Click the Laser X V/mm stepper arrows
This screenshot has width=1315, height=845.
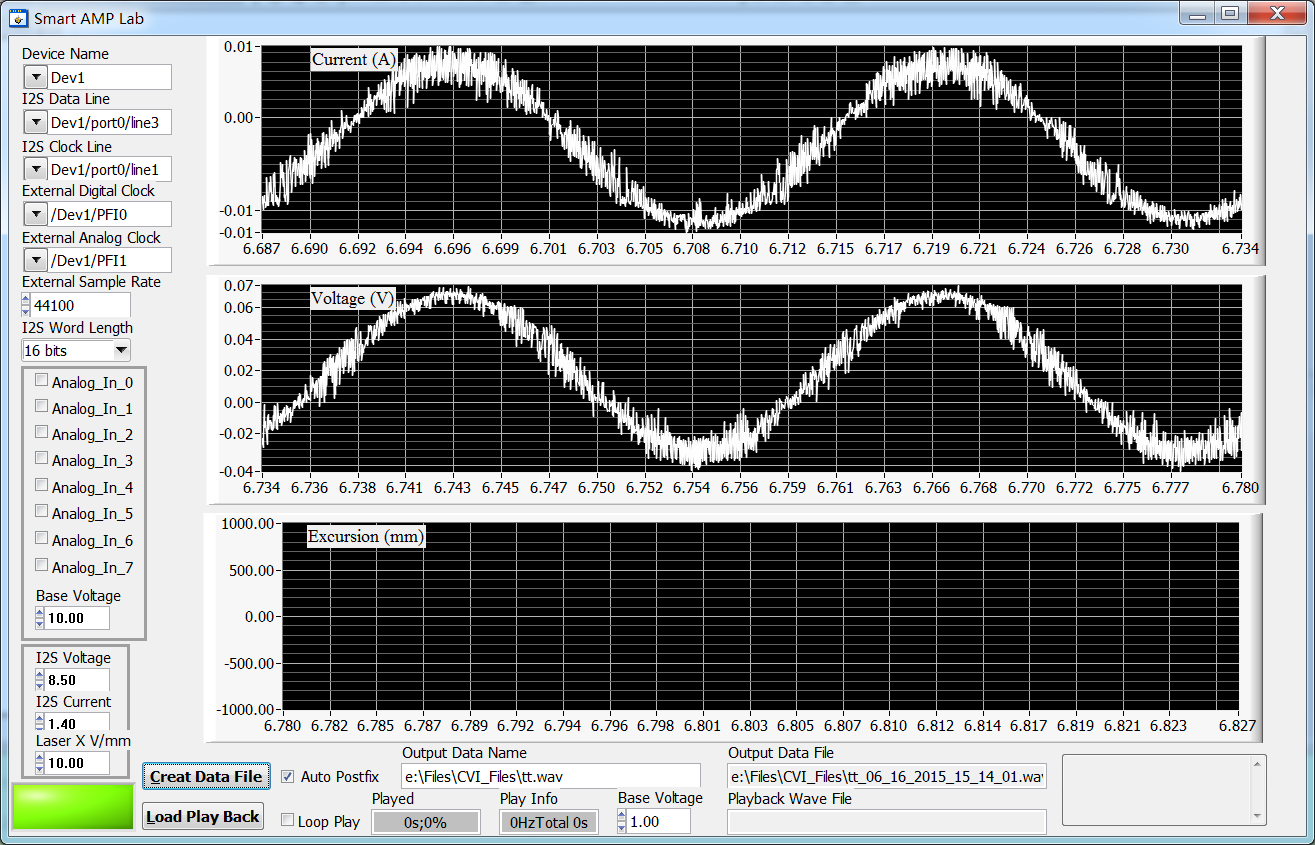pos(40,763)
